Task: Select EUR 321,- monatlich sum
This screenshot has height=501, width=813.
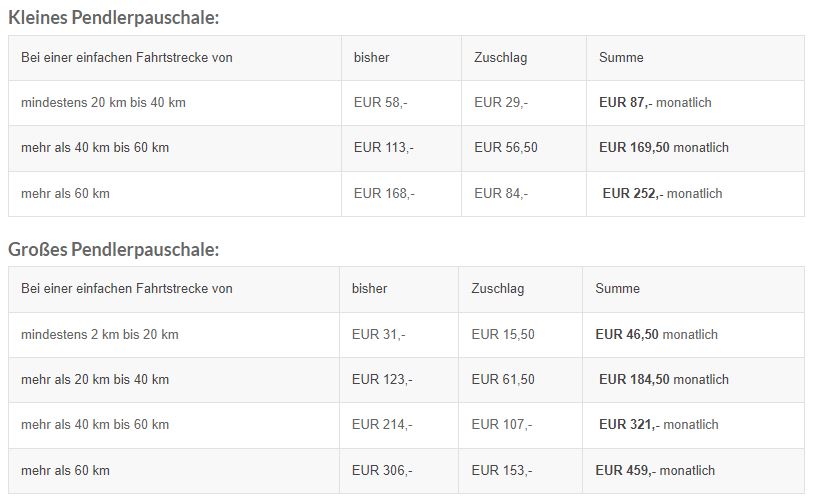Action: coord(658,425)
